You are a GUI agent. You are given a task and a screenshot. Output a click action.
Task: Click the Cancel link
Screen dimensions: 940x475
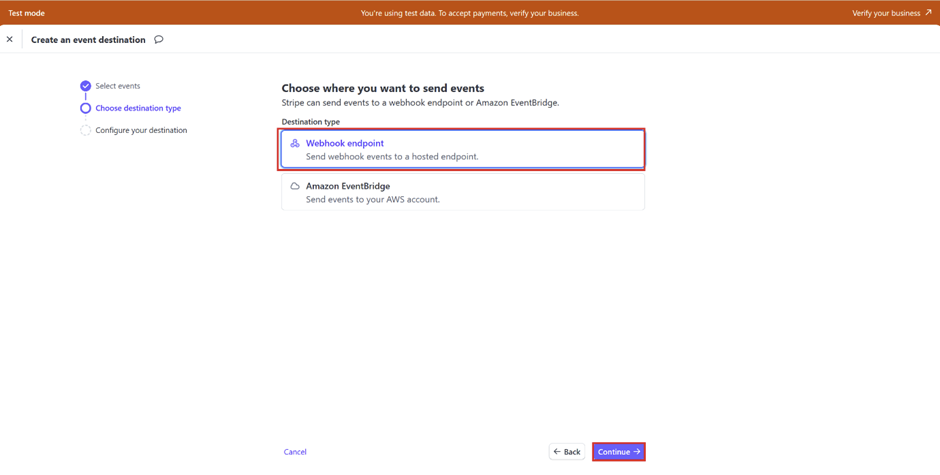[x=295, y=452]
